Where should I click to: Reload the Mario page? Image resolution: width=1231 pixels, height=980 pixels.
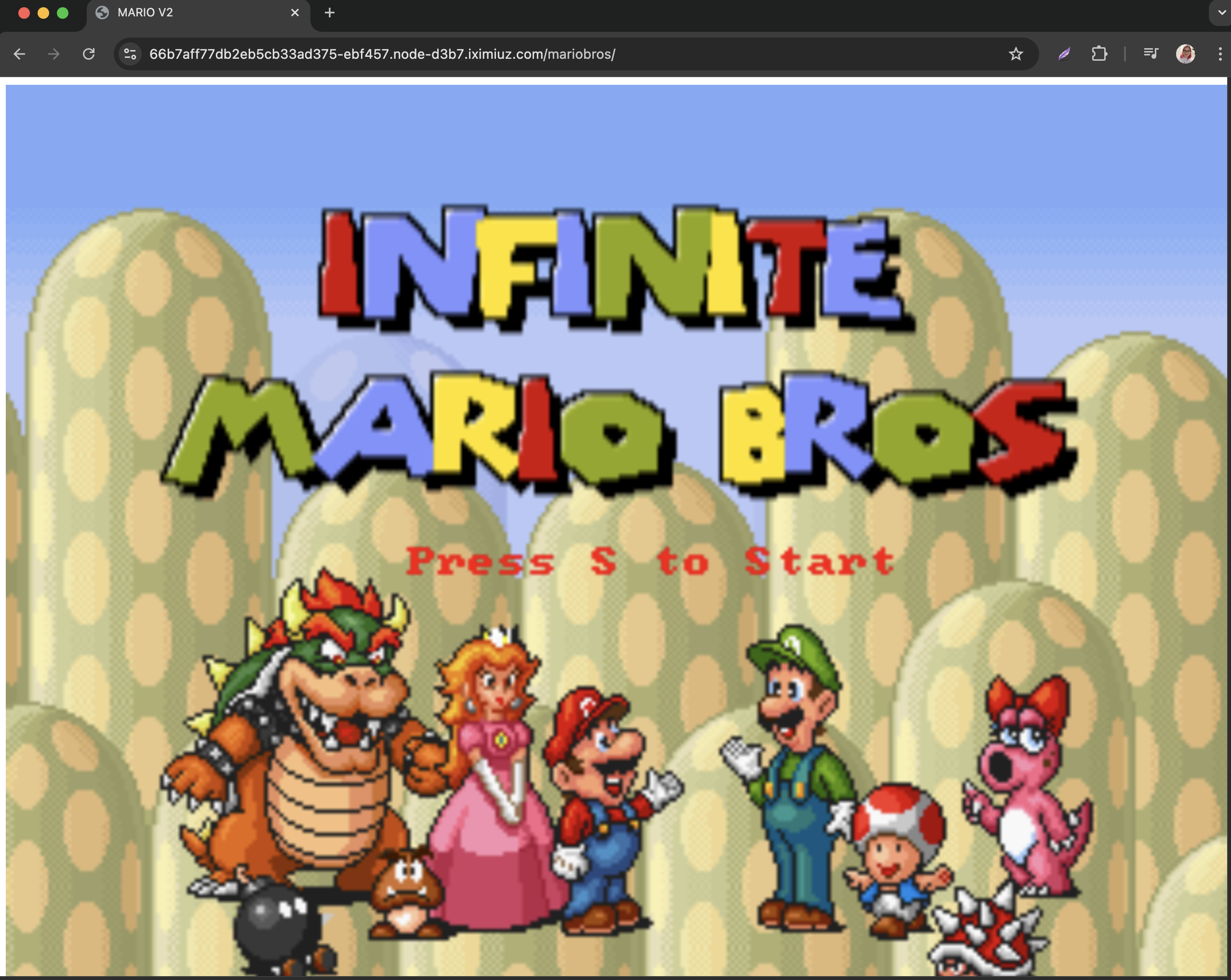[89, 54]
